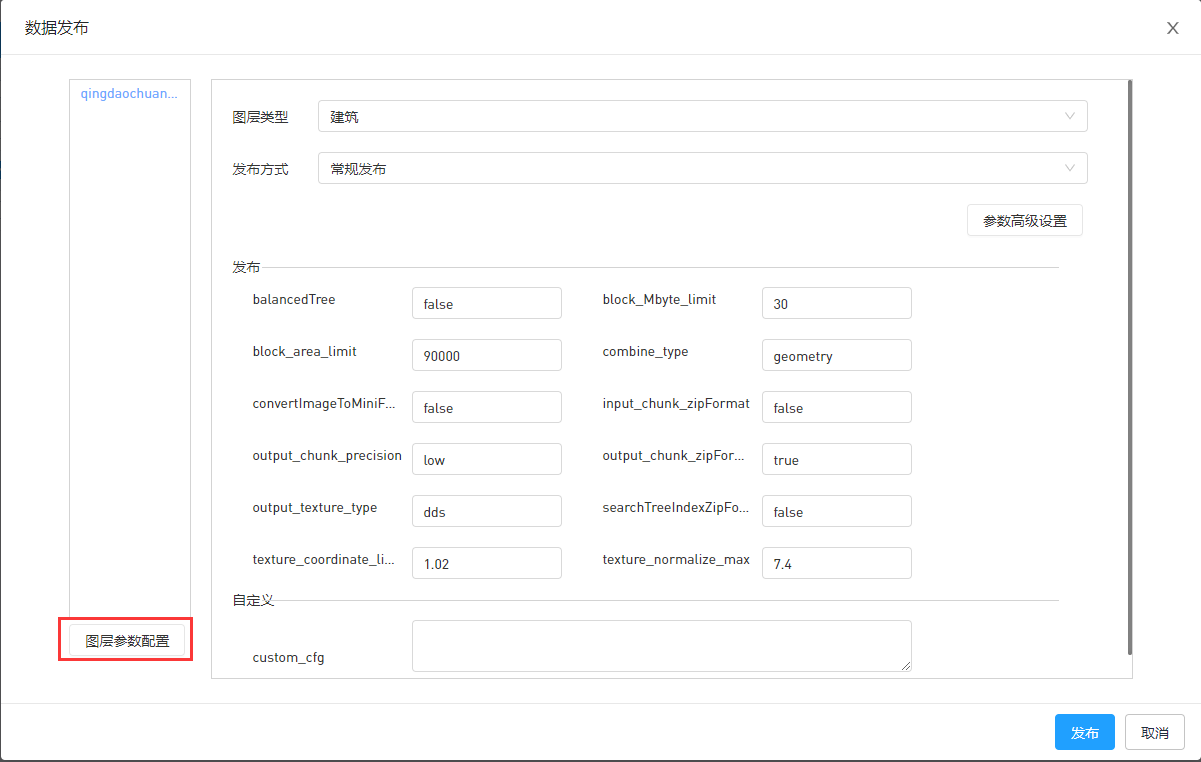Click the input_chunk_zipFormat field
Viewport: 1201px width, 762px height.
tap(836, 407)
